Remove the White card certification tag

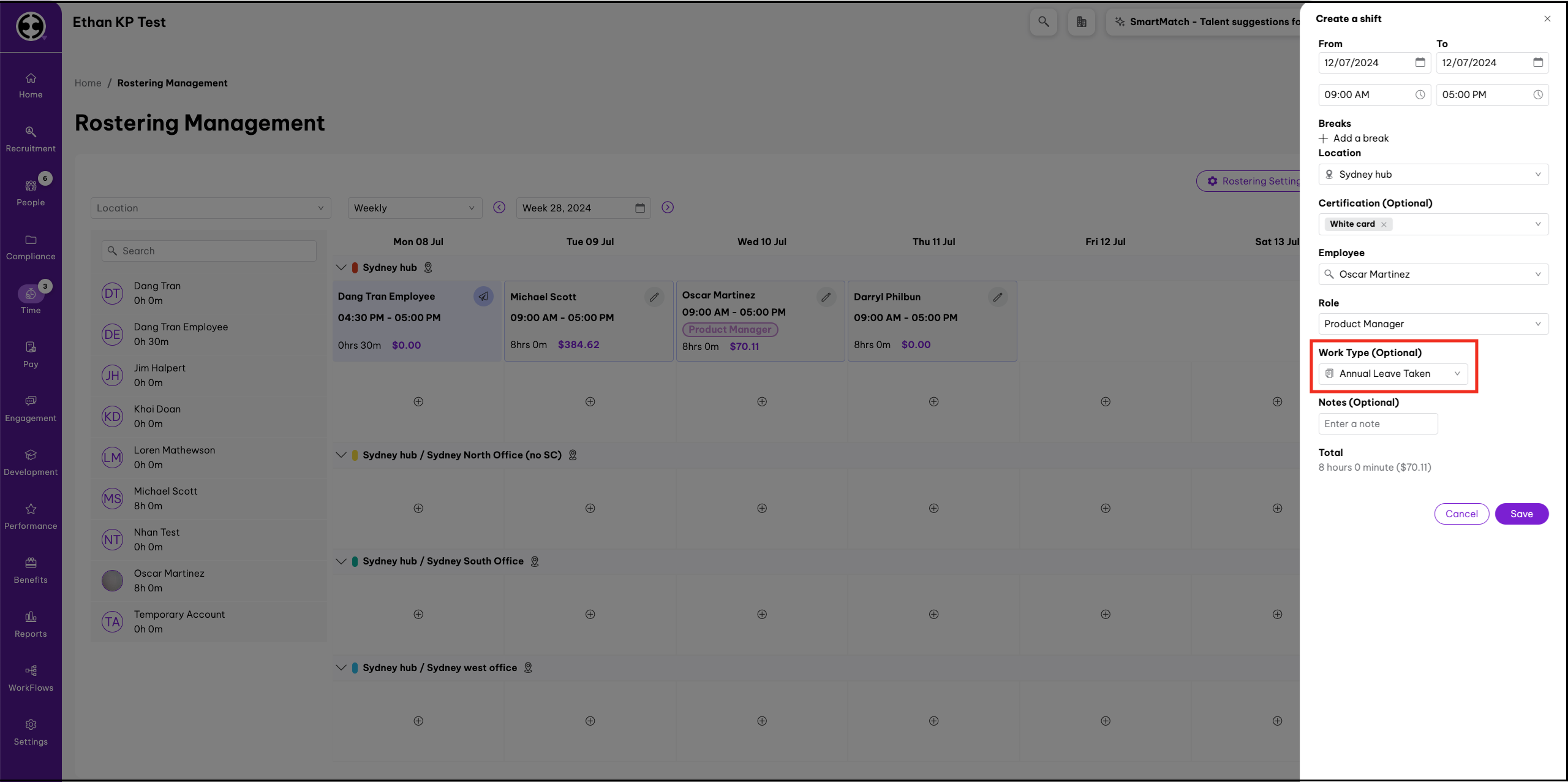(x=1384, y=224)
